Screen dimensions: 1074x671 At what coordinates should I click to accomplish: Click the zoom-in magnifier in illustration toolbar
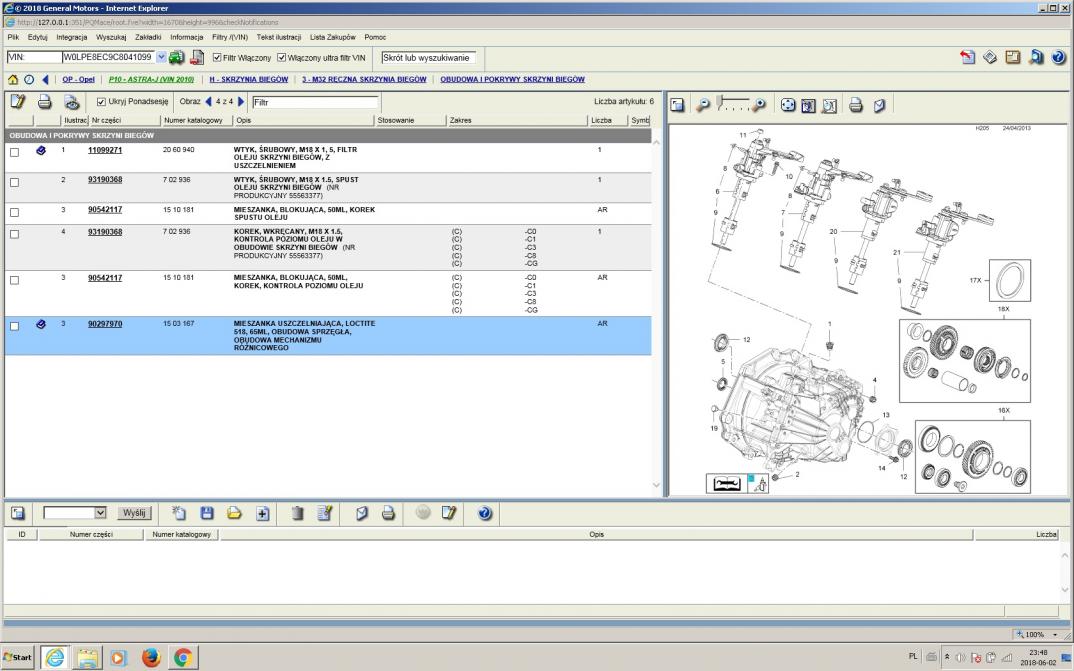point(759,104)
